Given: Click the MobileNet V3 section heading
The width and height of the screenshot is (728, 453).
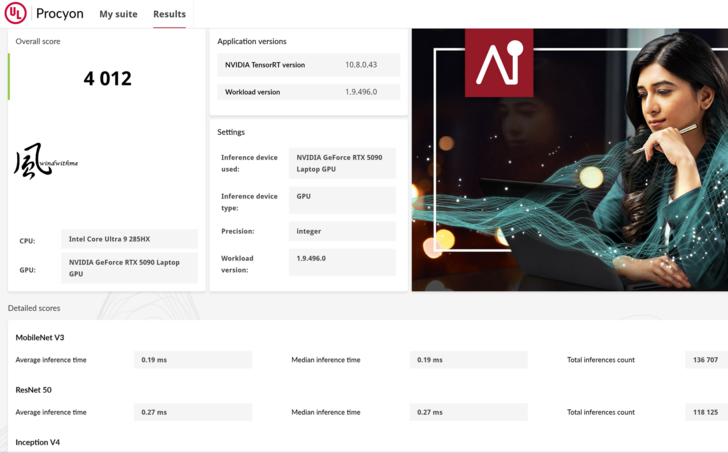Looking at the screenshot, I should 40,338.
